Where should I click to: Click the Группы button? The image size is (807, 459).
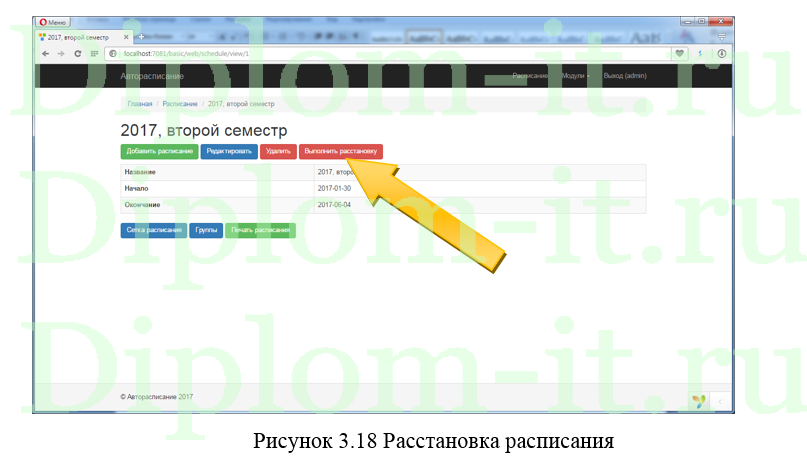point(206,230)
